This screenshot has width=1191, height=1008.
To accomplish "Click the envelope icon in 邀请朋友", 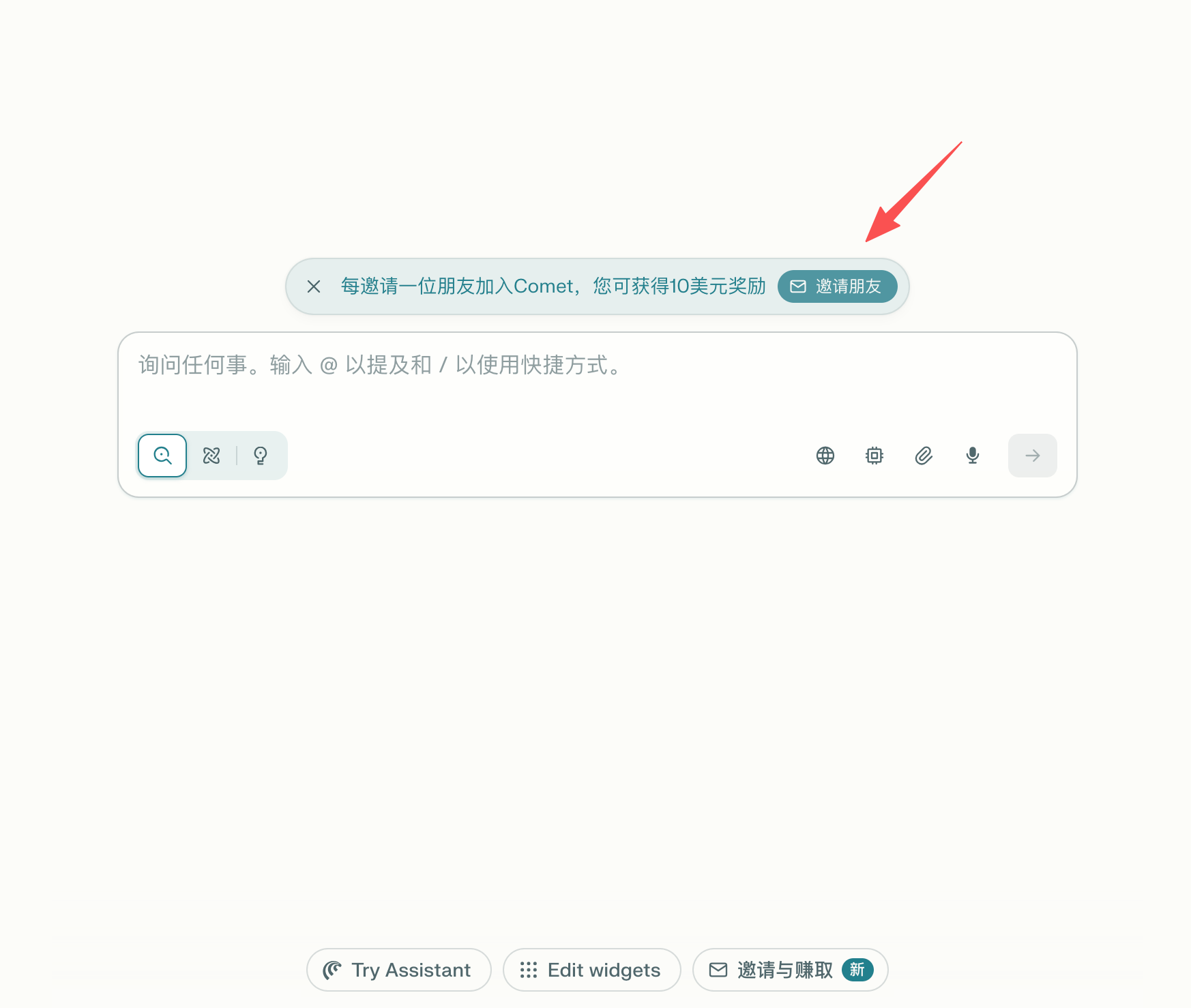I will [x=798, y=286].
